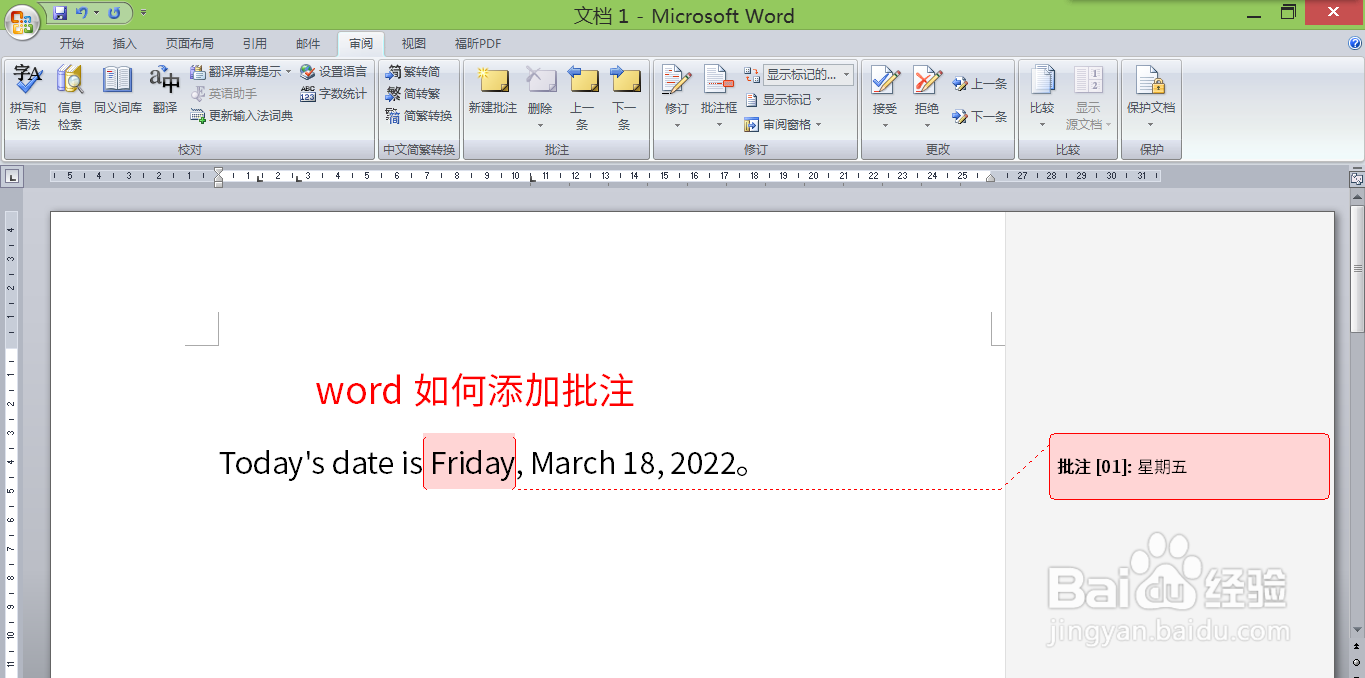This screenshot has width=1365, height=678.
Task: Open the 福昕PDF tab
Action: click(478, 44)
